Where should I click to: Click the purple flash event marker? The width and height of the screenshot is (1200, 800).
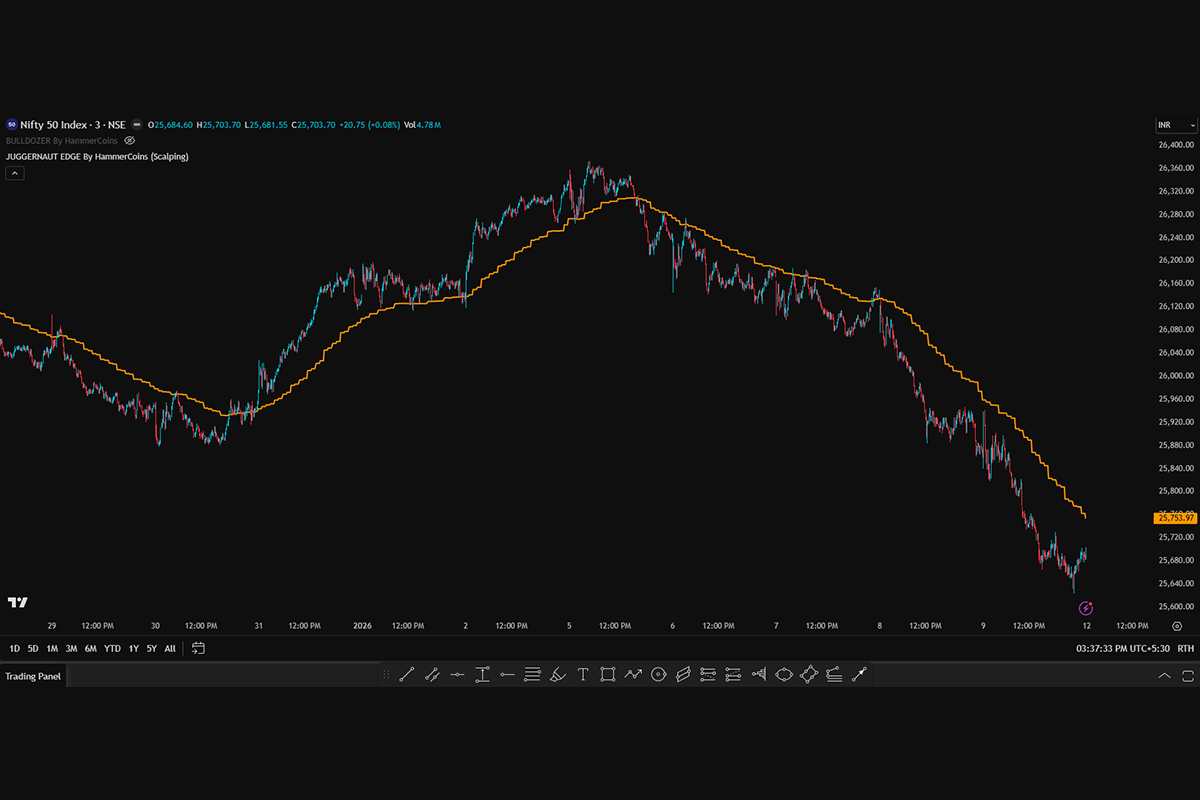(x=1086, y=608)
